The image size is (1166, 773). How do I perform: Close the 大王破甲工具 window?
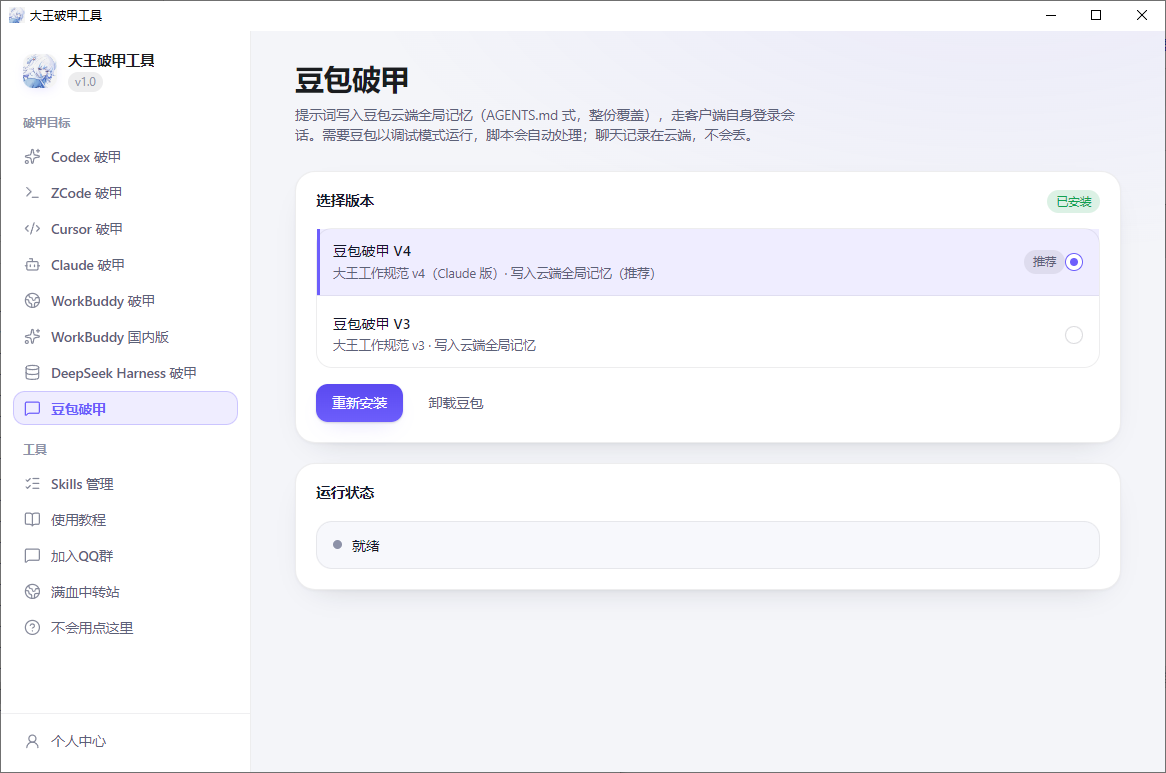(1142, 16)
